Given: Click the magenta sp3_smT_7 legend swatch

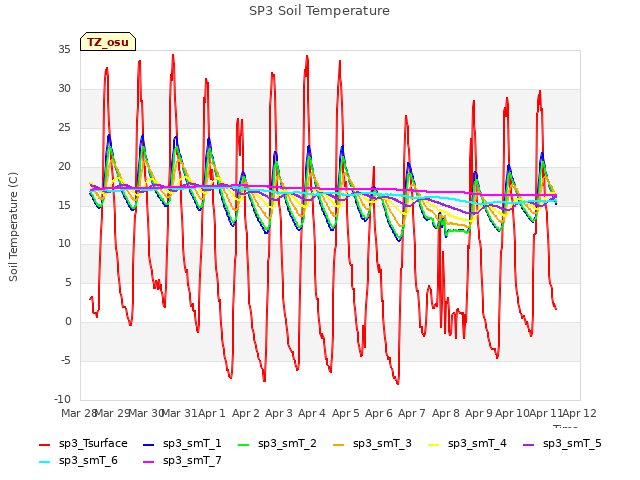Looking at the screenshot, I should [x=149, y=462].
